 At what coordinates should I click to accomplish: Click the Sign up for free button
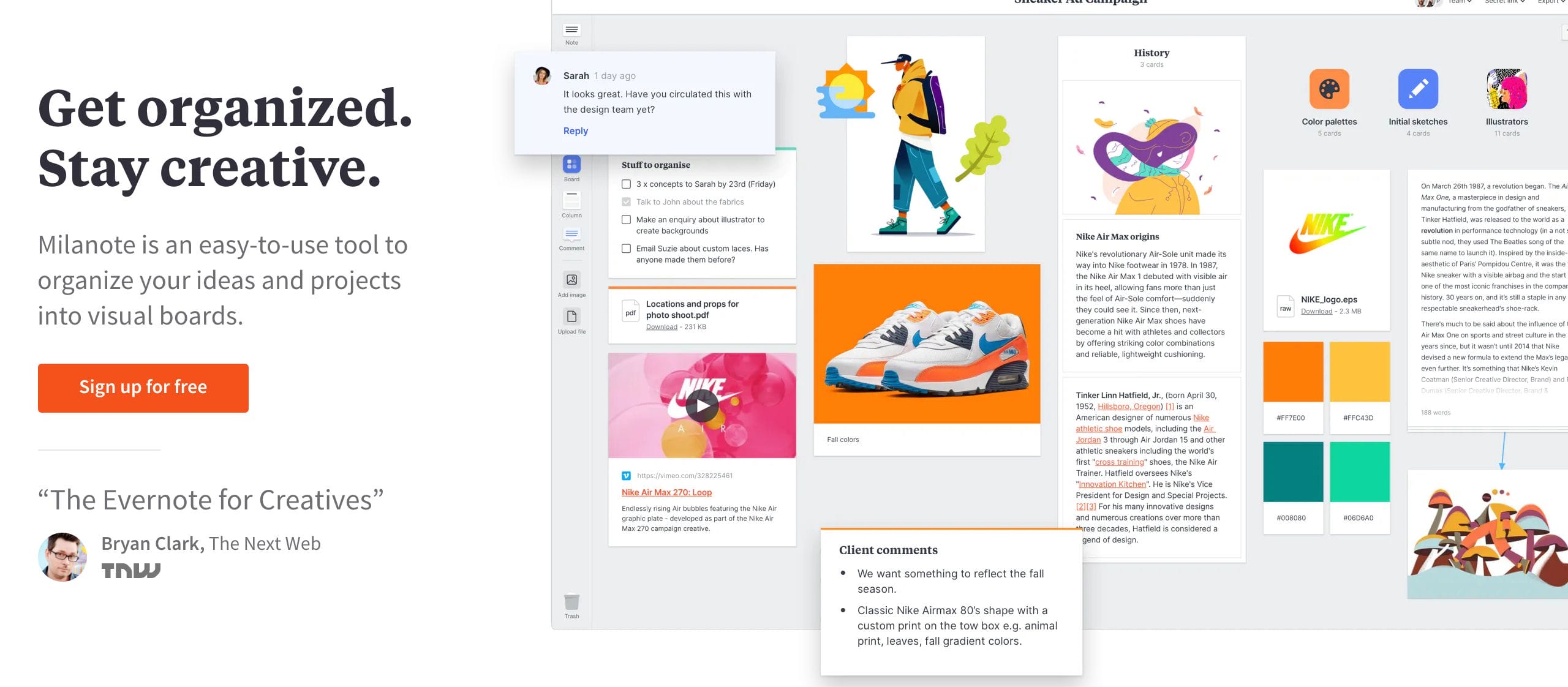143,388
